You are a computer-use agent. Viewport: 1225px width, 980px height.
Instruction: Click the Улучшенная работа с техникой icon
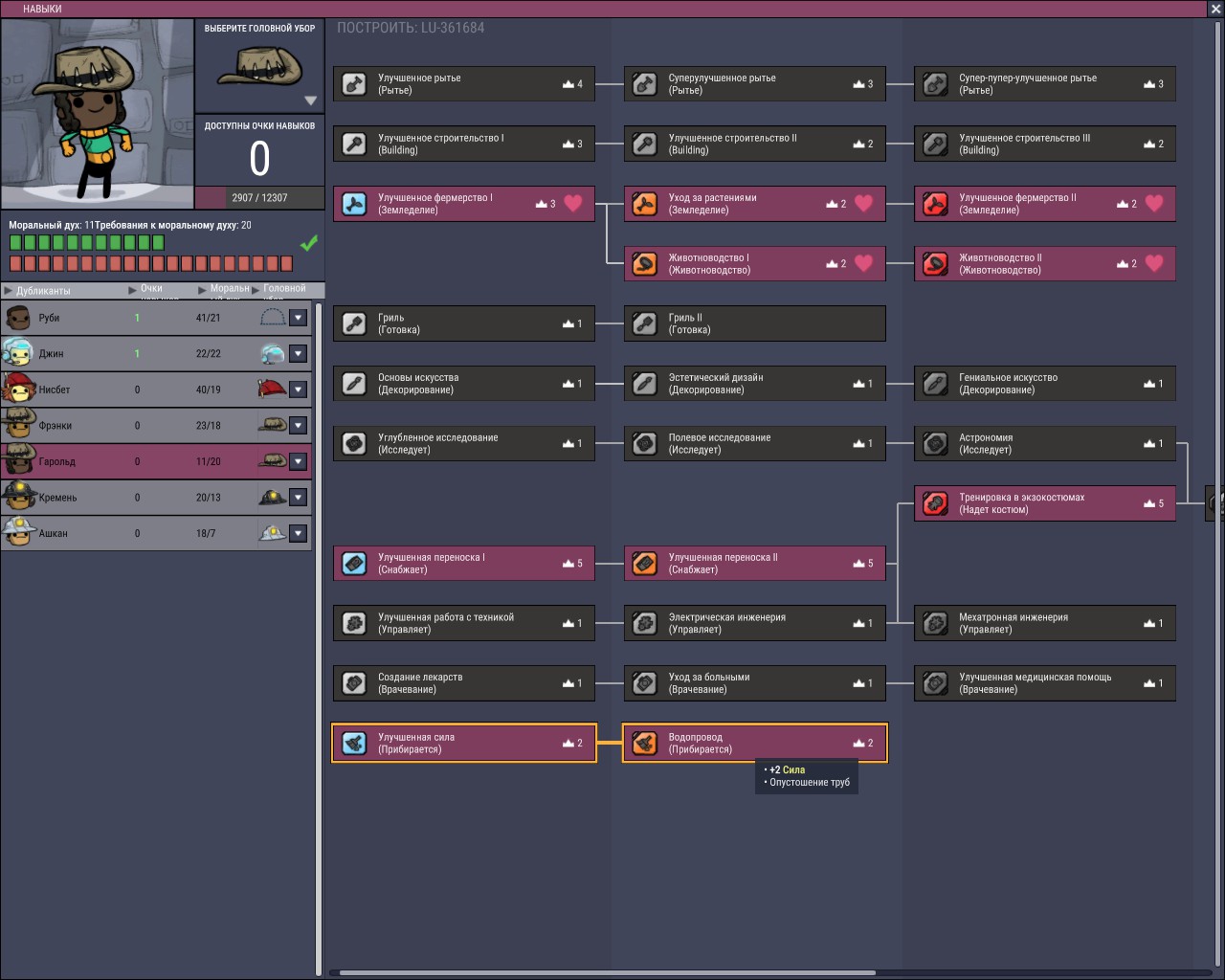[354, 623]
